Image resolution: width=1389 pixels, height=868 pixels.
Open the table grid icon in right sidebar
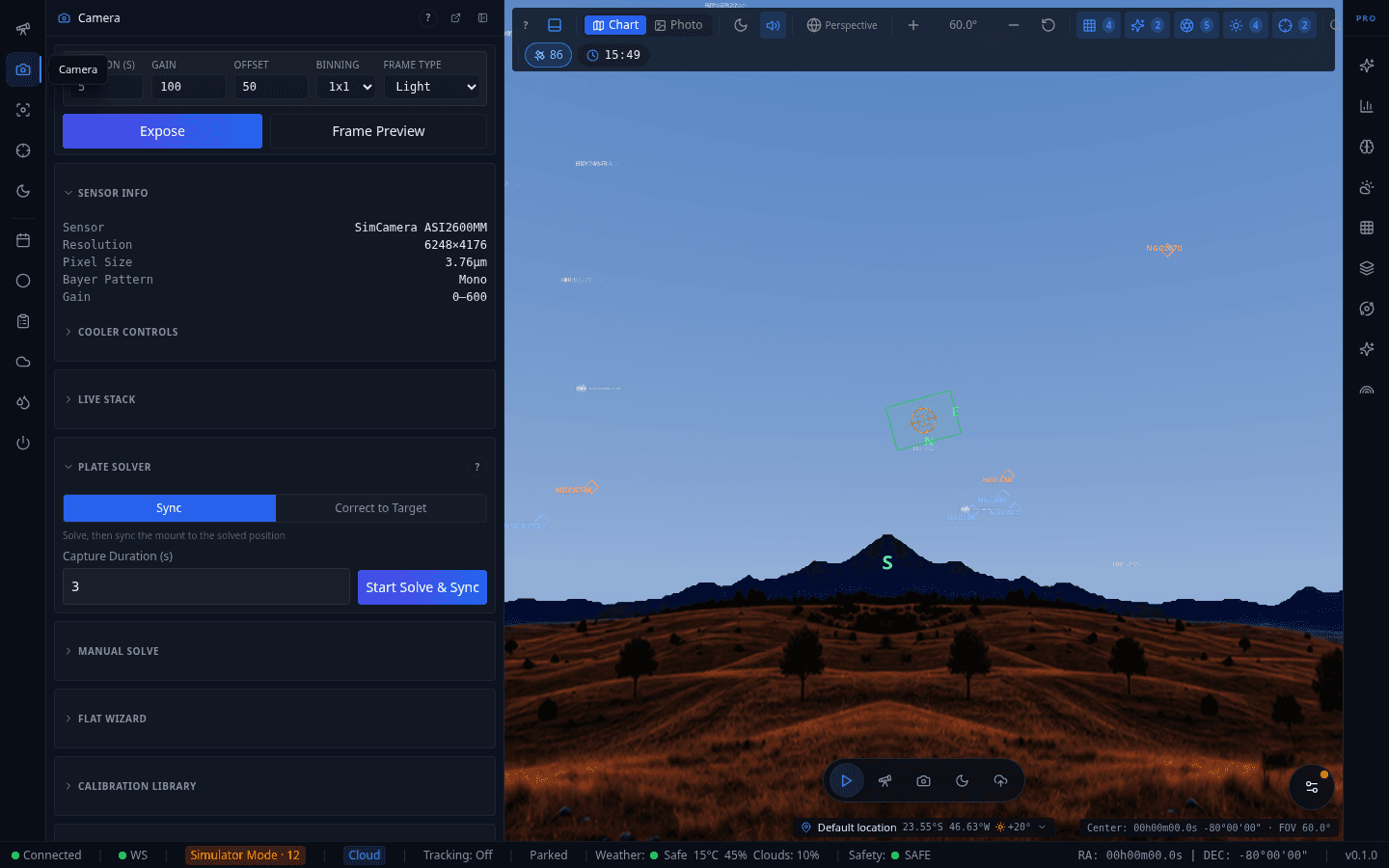coord(1367,228)
